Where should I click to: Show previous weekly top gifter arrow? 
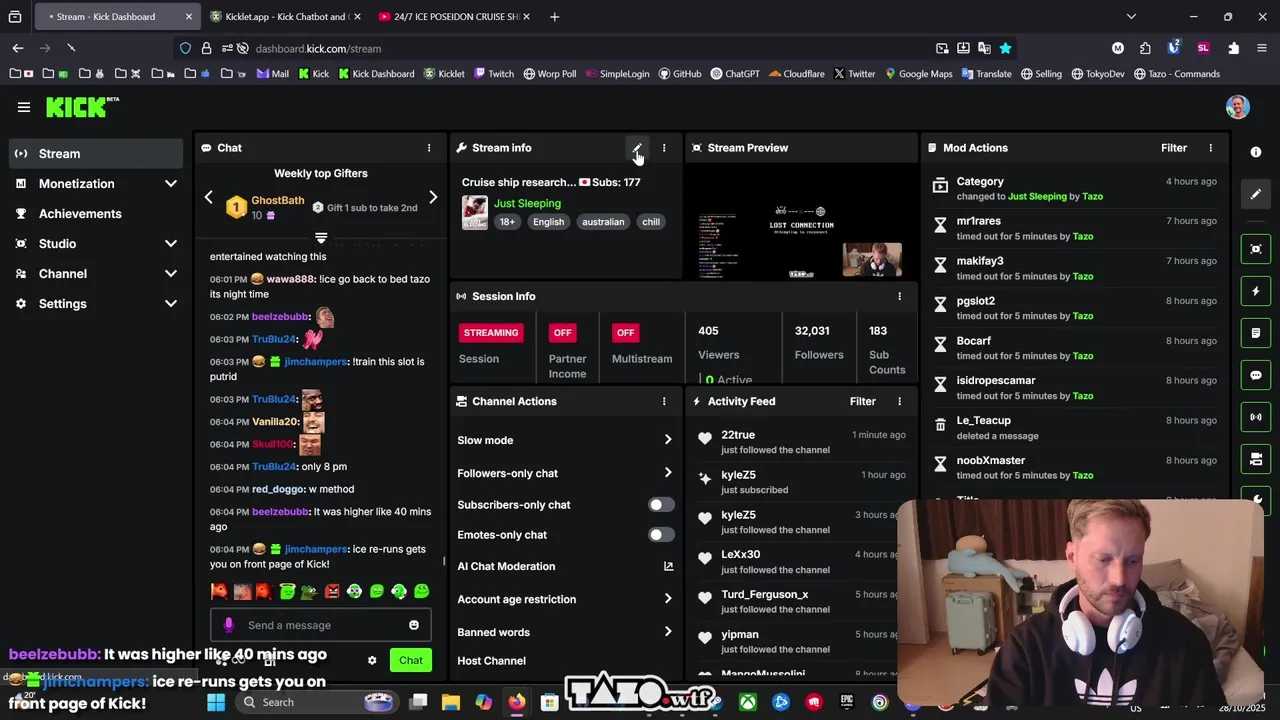[208, 197]
